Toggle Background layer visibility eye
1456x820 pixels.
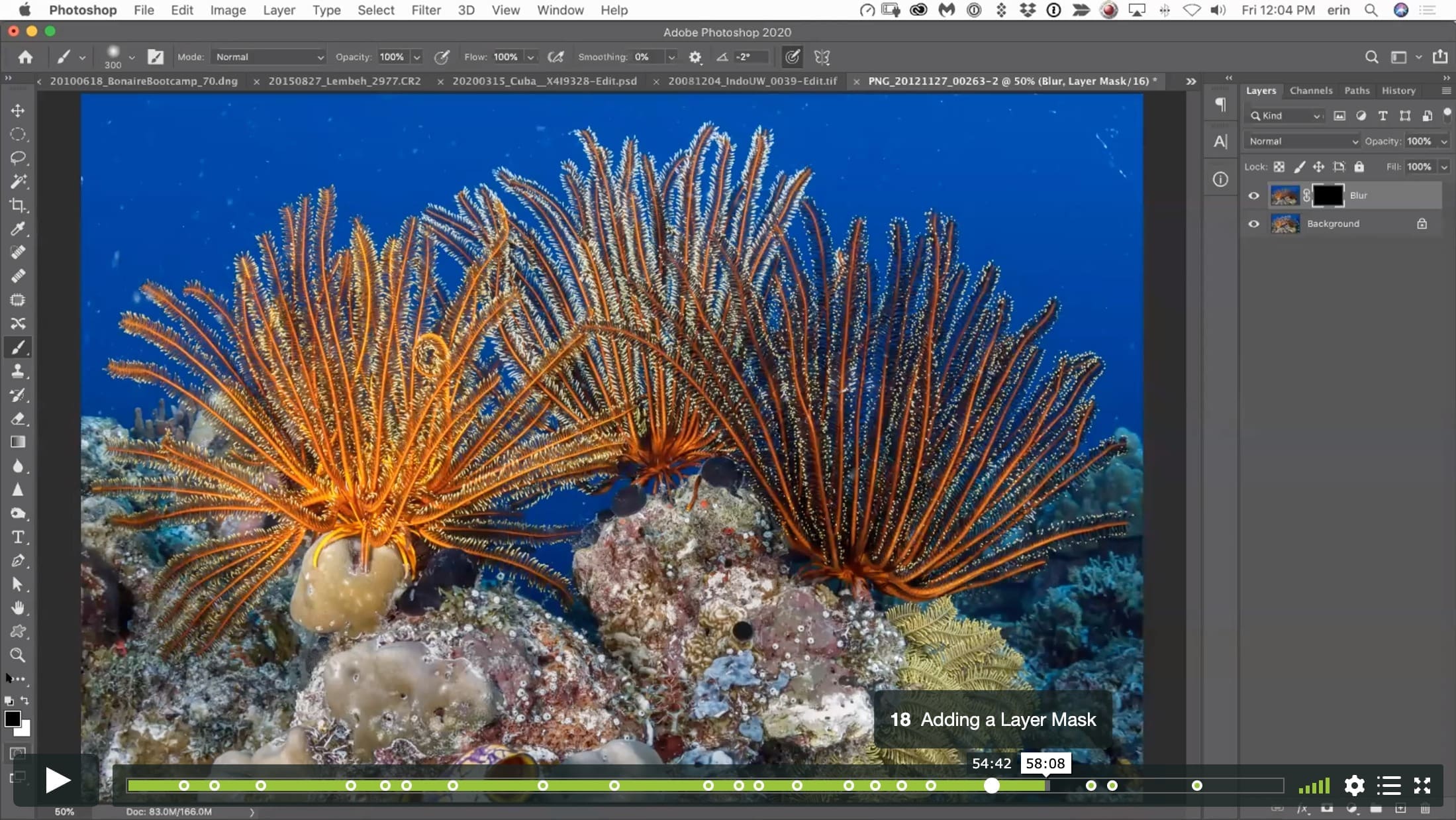(x=1253, y=224)
